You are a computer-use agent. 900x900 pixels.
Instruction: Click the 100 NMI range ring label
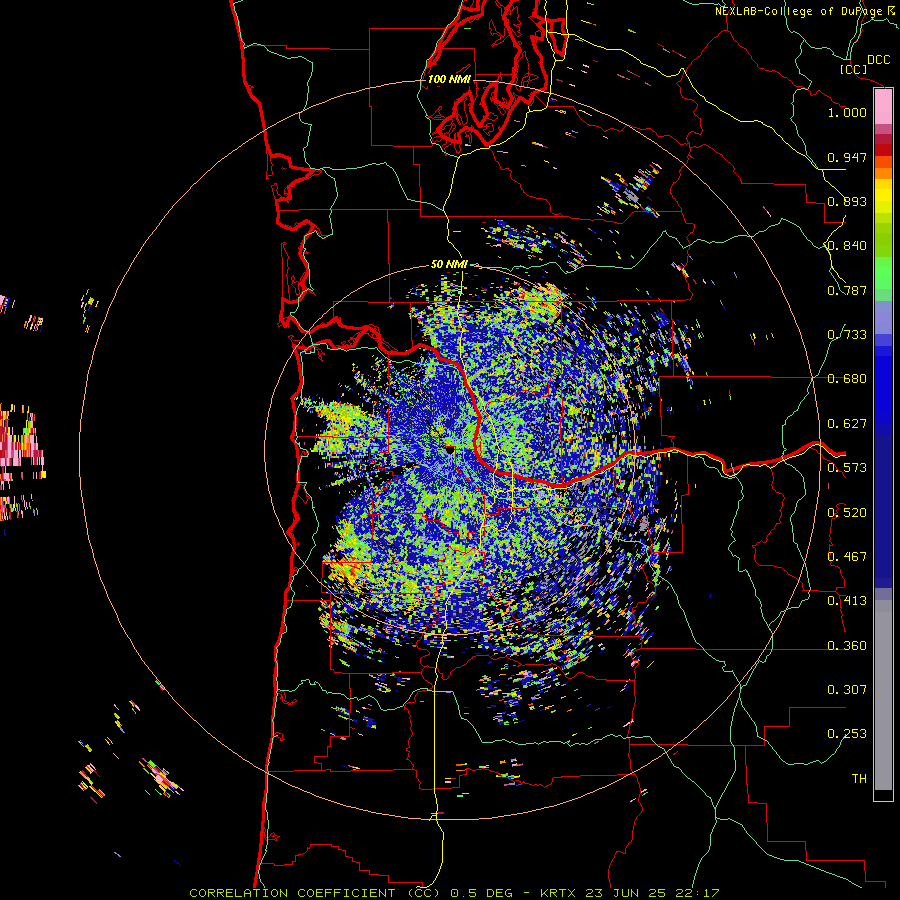pos(449,79)
